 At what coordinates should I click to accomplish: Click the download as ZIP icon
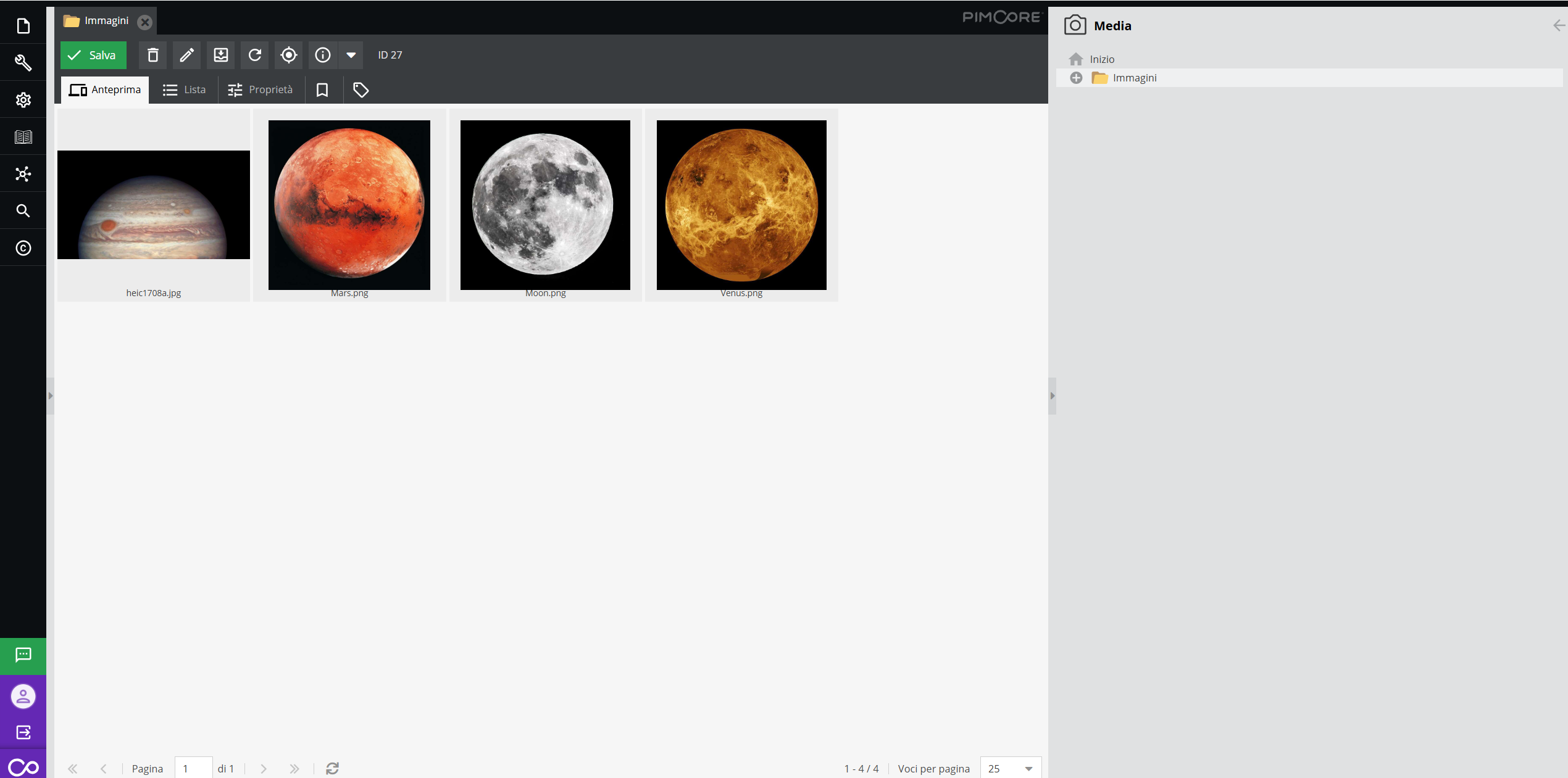click(x=220, y=56)
